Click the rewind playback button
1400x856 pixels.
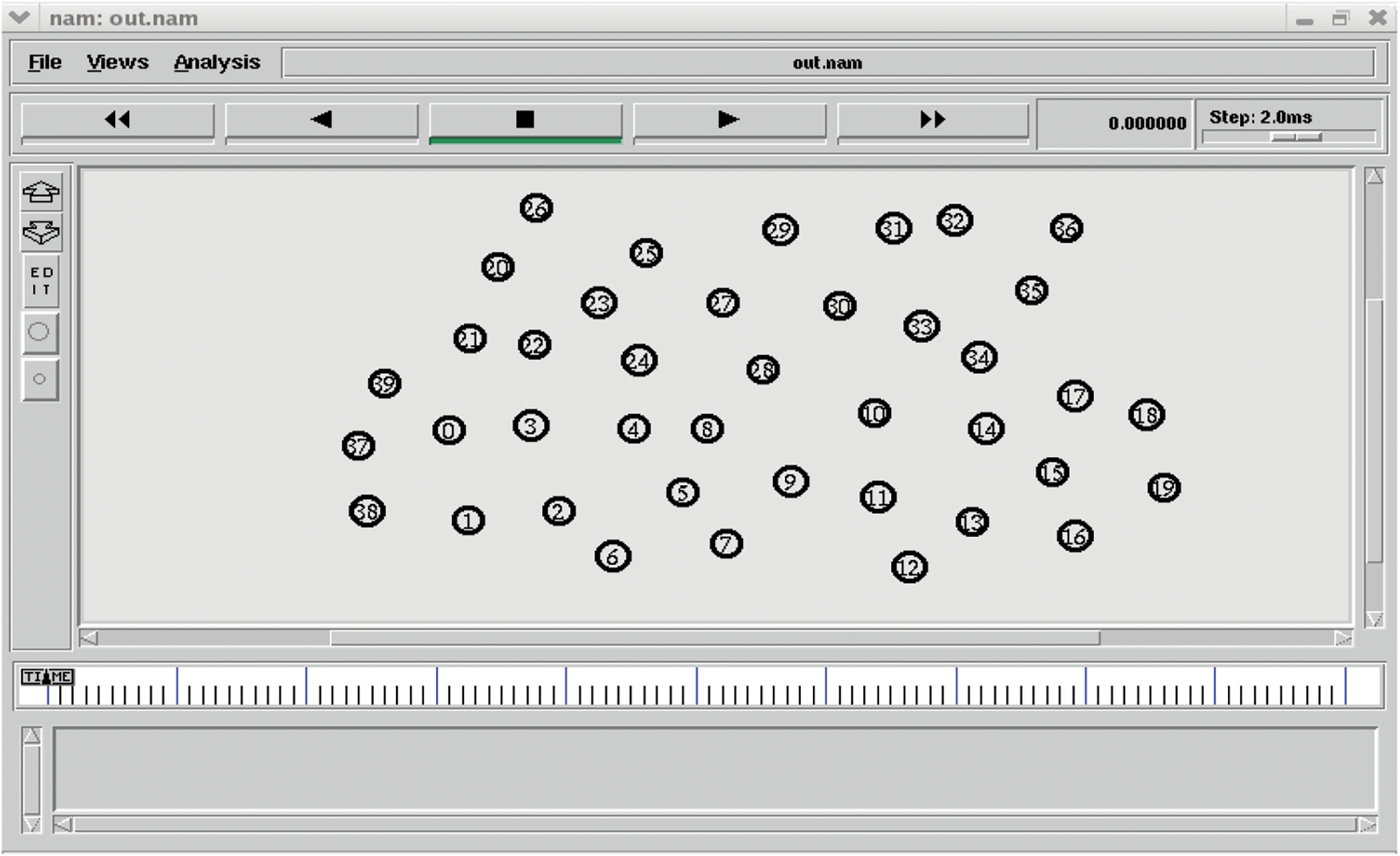pyautogui.click(x=117, y=119)
